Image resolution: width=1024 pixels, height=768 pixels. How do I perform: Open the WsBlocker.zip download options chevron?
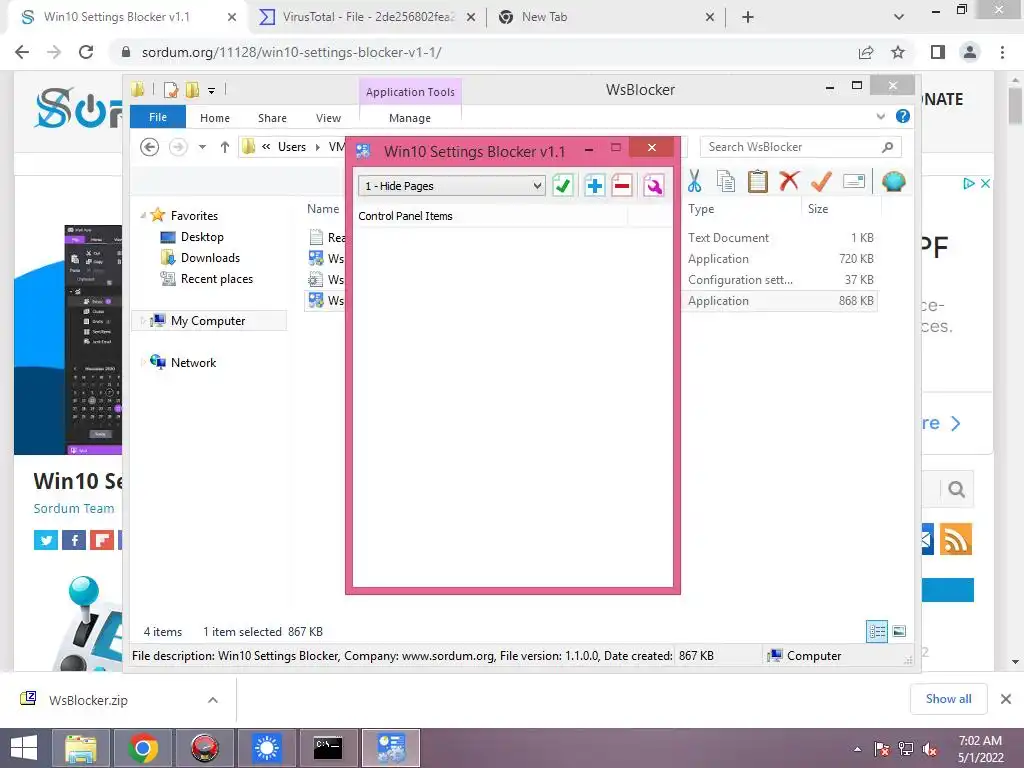pyautogui.click(x=213, y=700)
